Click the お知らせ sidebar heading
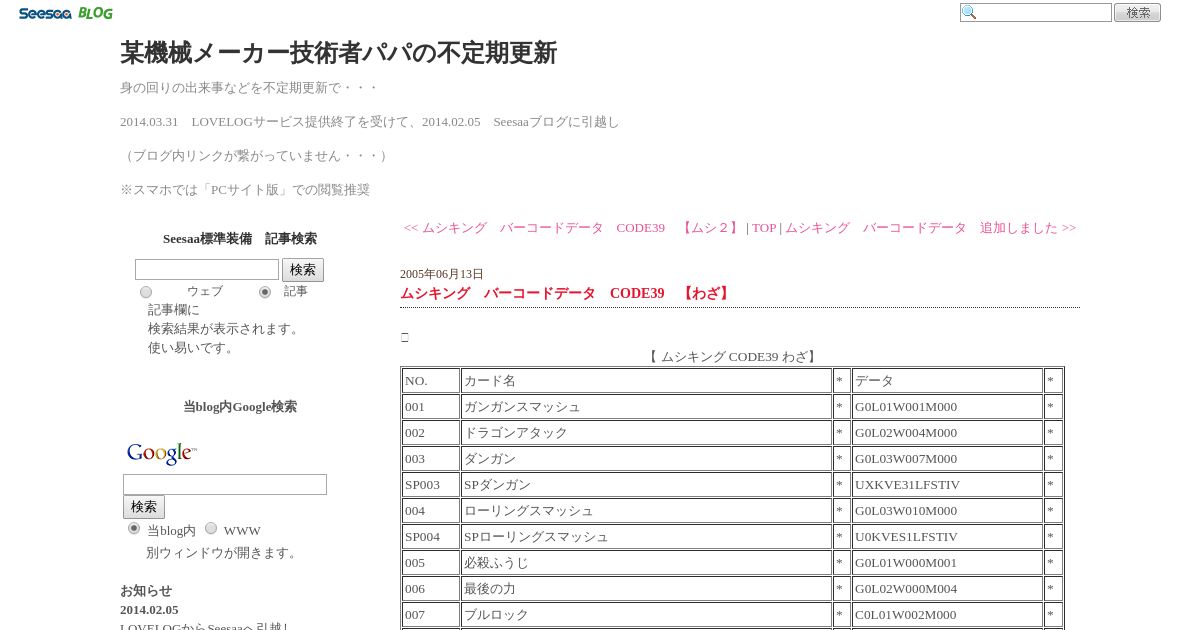Screen dimensions: 1200x630 [x=146, y=591]
